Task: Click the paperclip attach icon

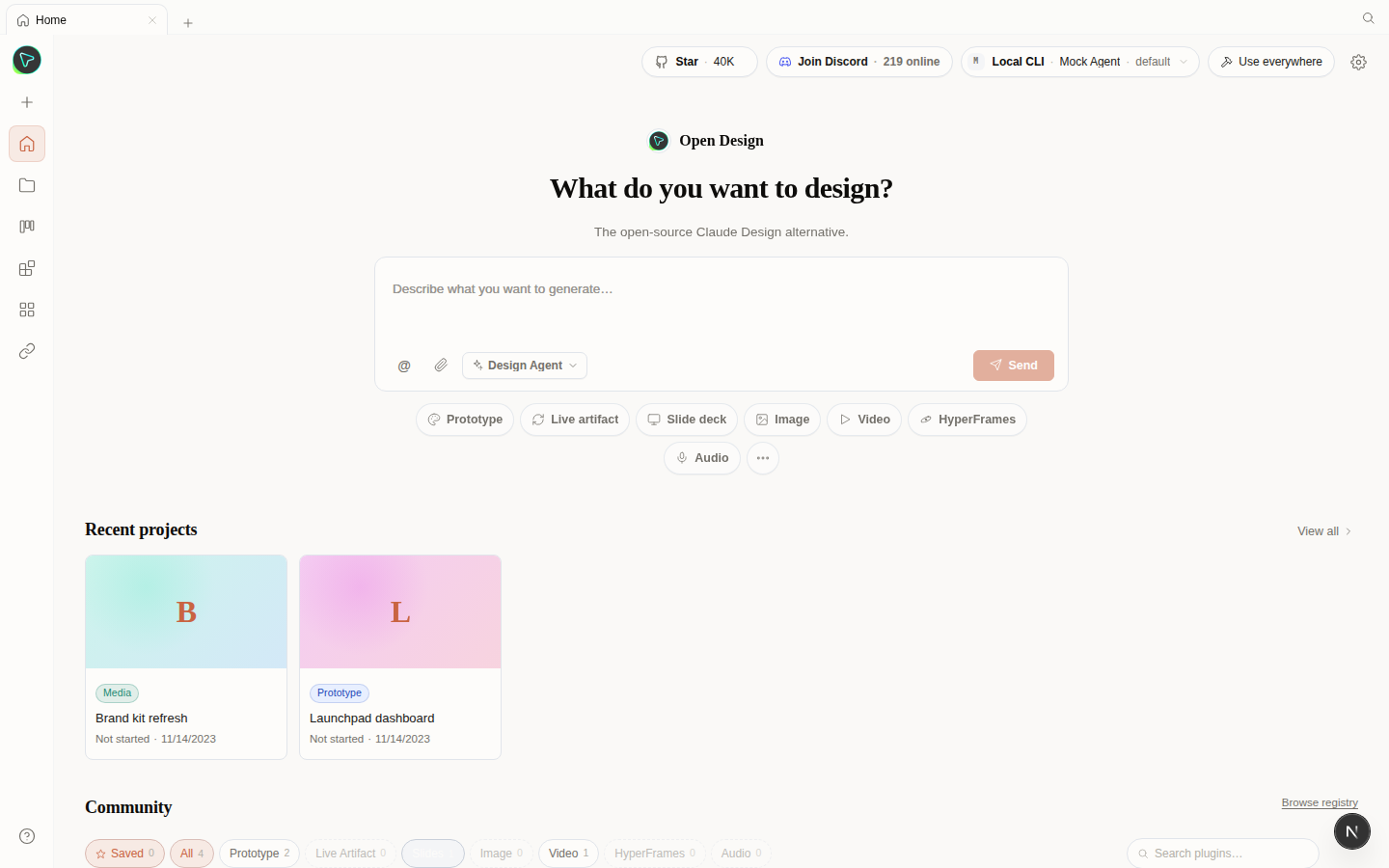Action: (x=441, y=366)
